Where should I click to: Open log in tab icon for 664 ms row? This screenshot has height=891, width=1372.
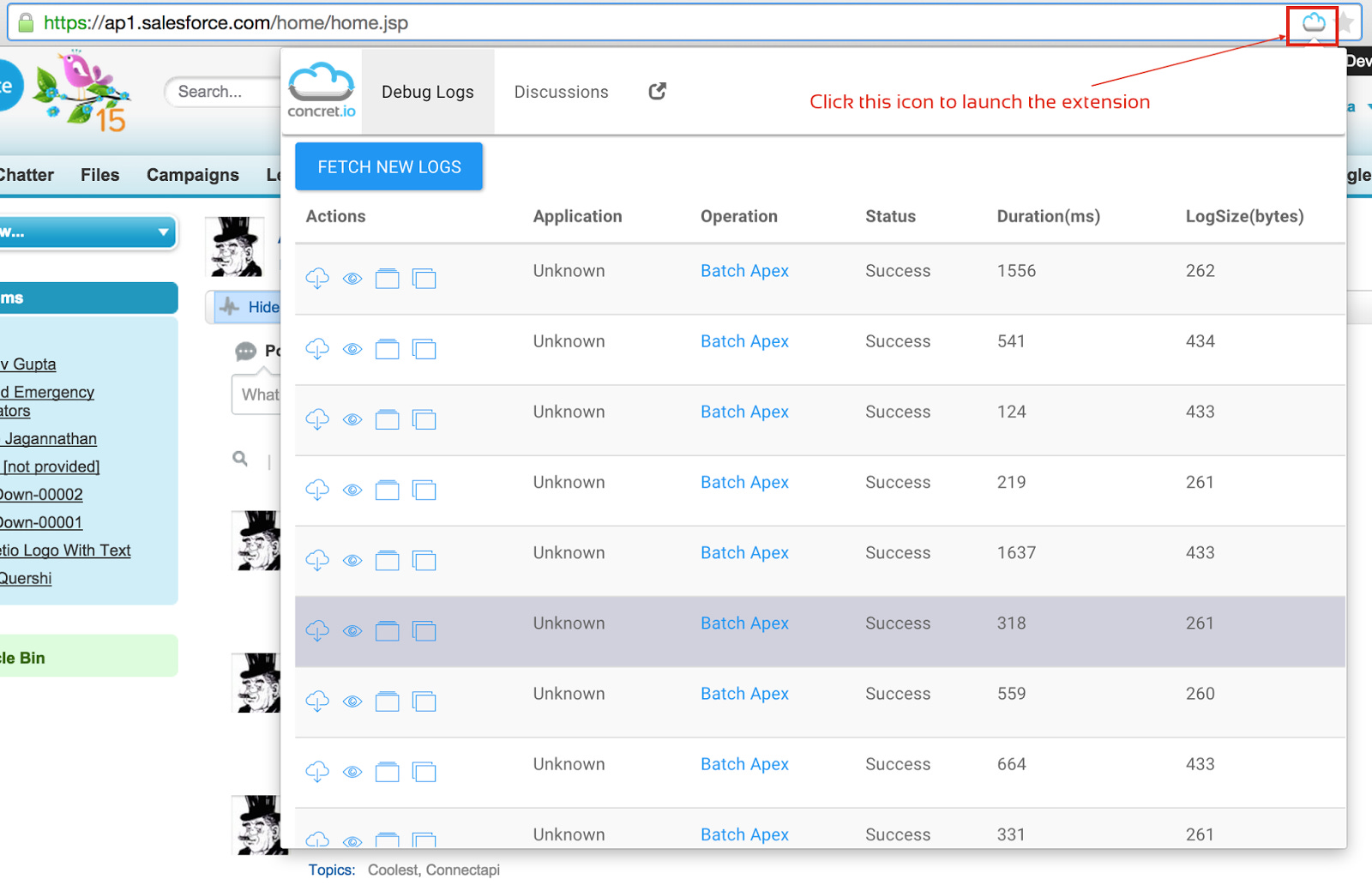(388, 772)
